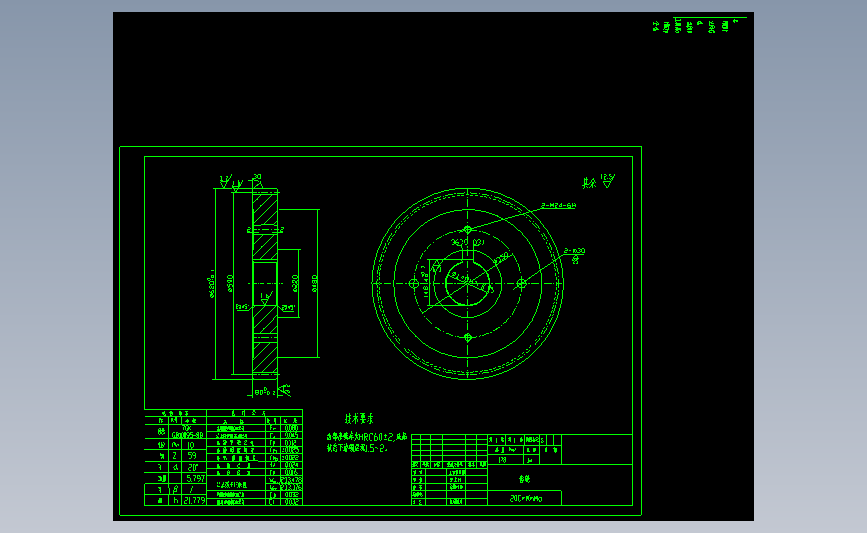Click the 2-M24-6H hole callout

coord(558,205)
